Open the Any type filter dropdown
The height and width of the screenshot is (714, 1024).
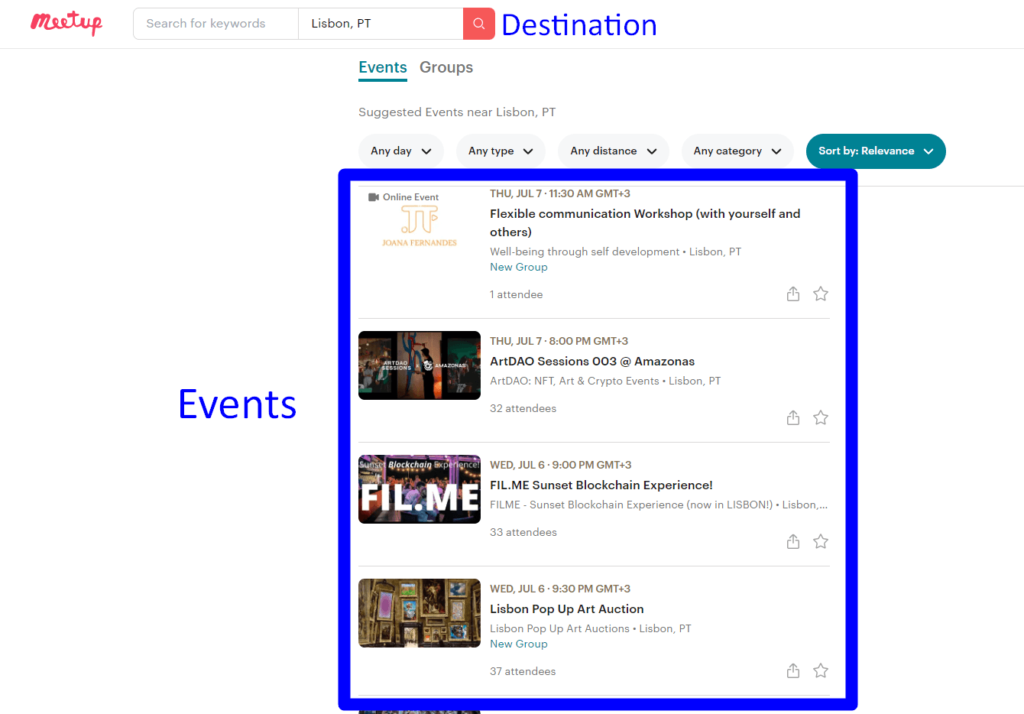pyautogui.click(x=500, y=151)
